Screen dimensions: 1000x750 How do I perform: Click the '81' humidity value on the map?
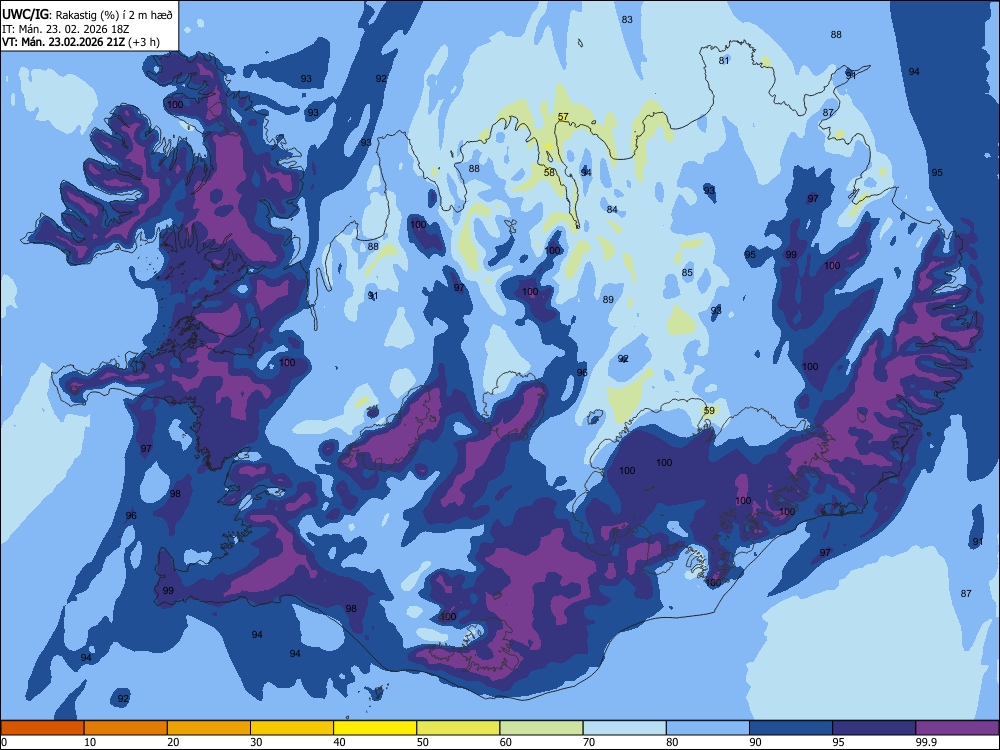tap(724, 61)
